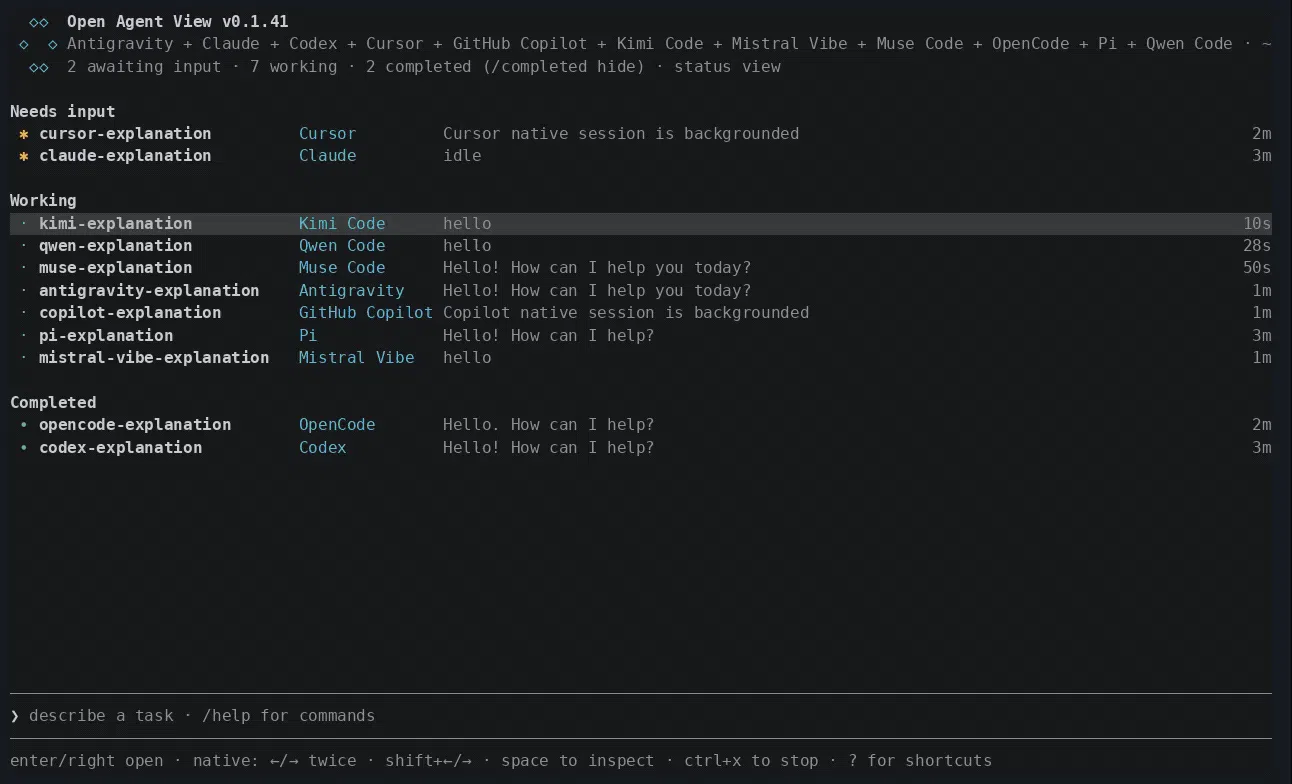Focus the "describe a task" input field
This screenshot has width=1292, height=784.
(x=641, y=716)
